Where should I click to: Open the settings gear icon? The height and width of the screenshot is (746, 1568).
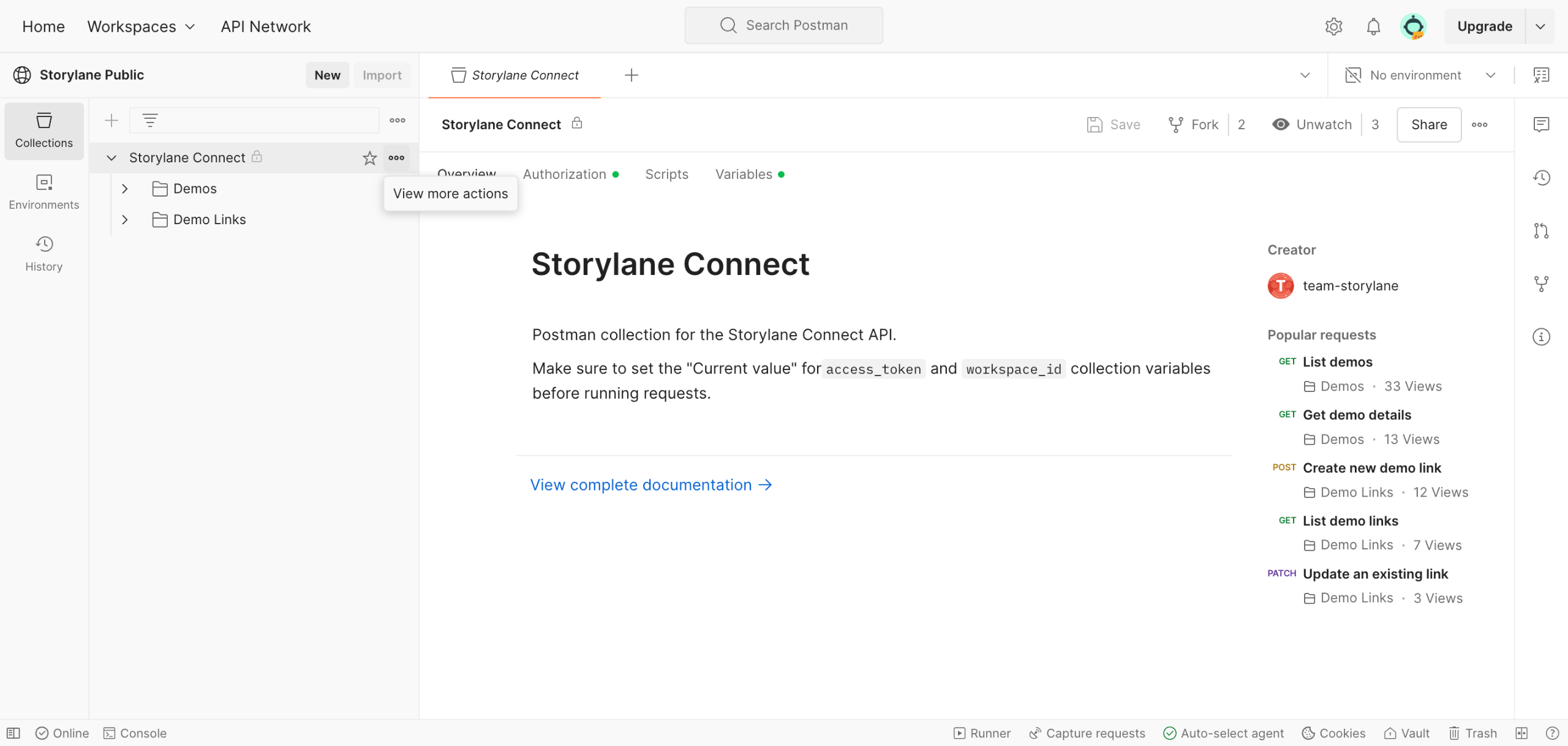point(1333,26)
